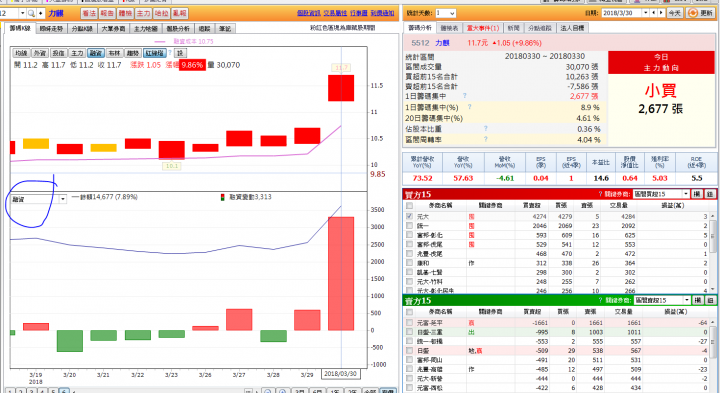This screenshot has width=720, height=393.
Task: Open the 籌碼分析 tab
Action: tap(420, 28)
